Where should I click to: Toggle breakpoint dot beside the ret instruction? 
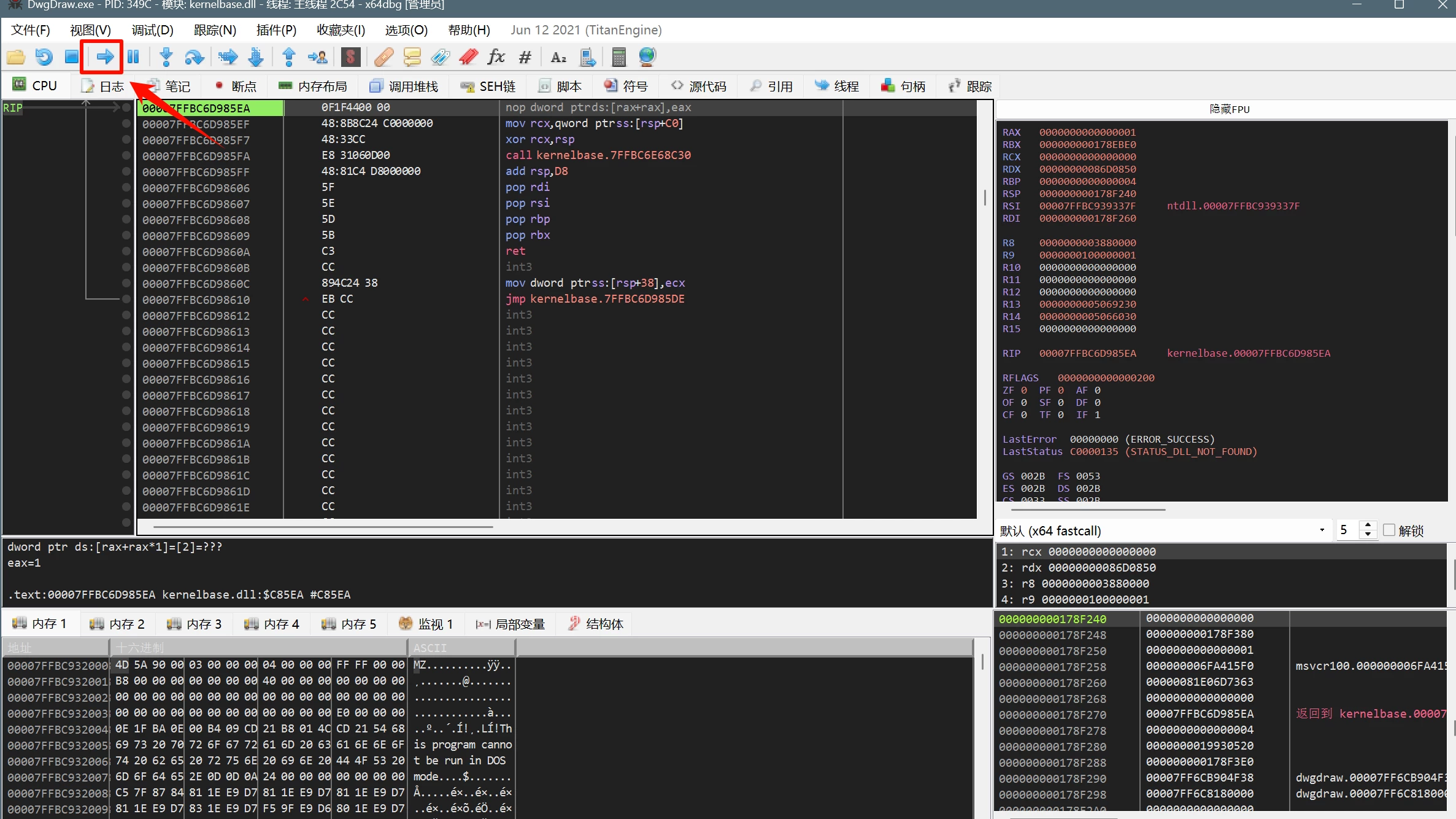pyautogui.click(x=126, y=252)
